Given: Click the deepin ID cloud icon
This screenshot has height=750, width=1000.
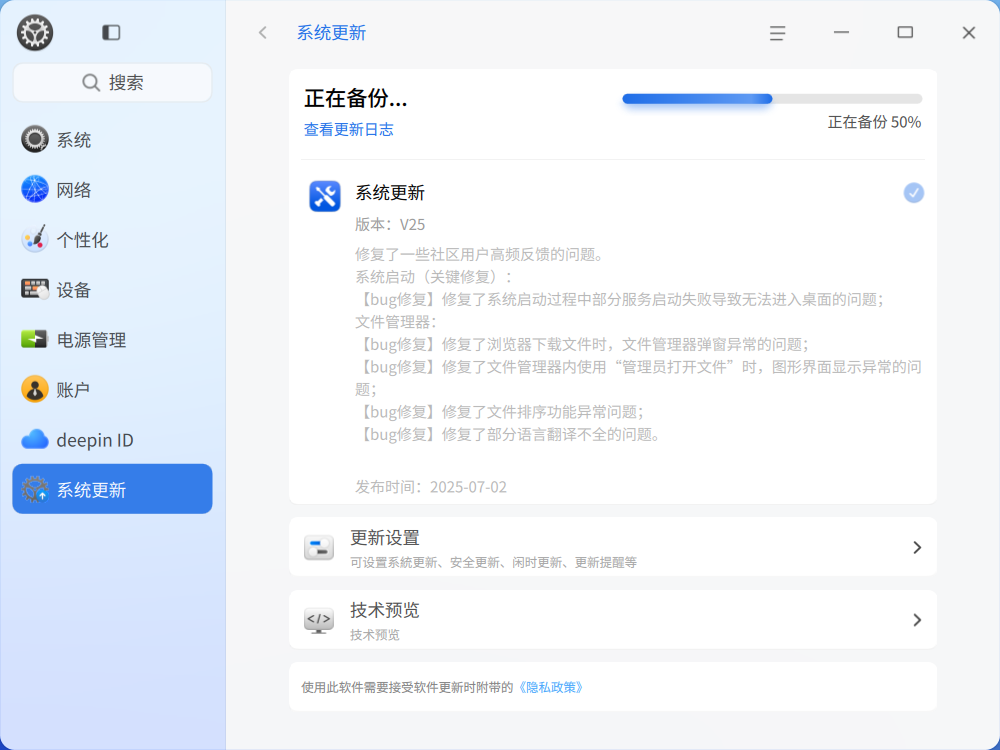Looking at the screenshot, I should [34, 439].
